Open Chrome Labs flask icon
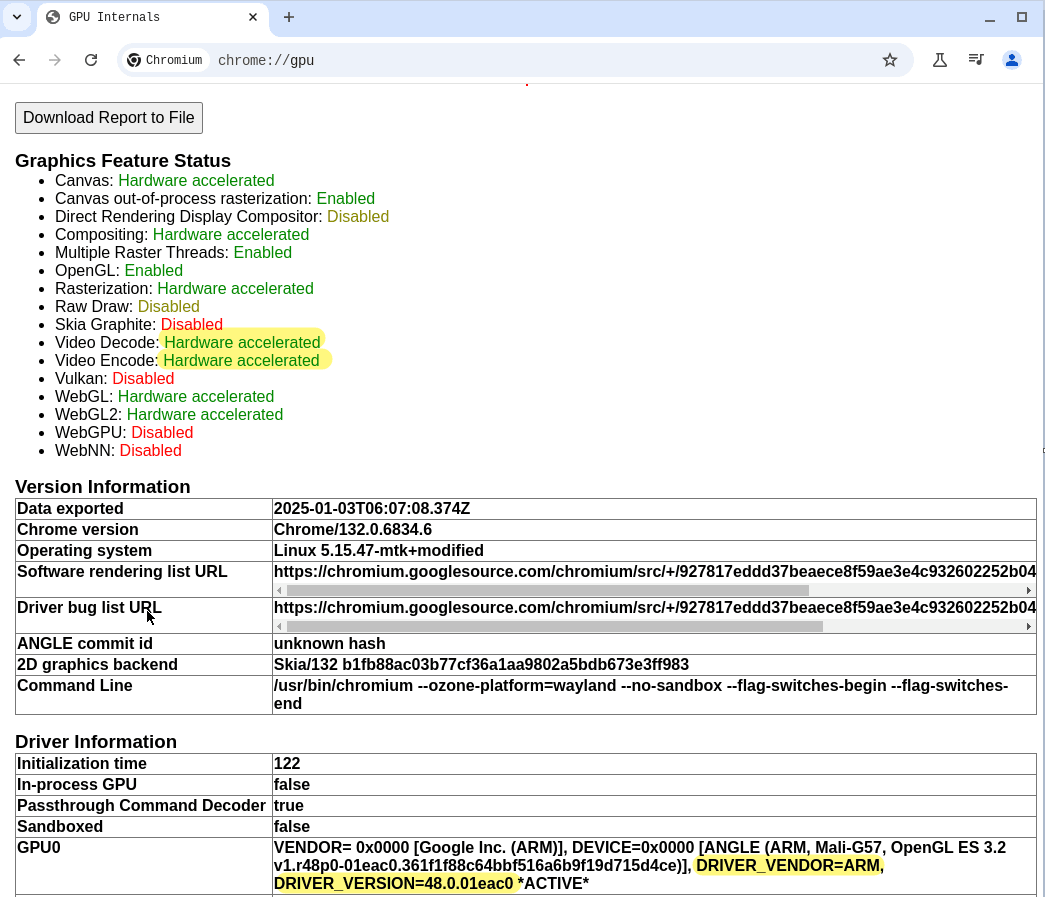Image resolution: width=1045 pixels, height=897 pixels. point(940,60)
